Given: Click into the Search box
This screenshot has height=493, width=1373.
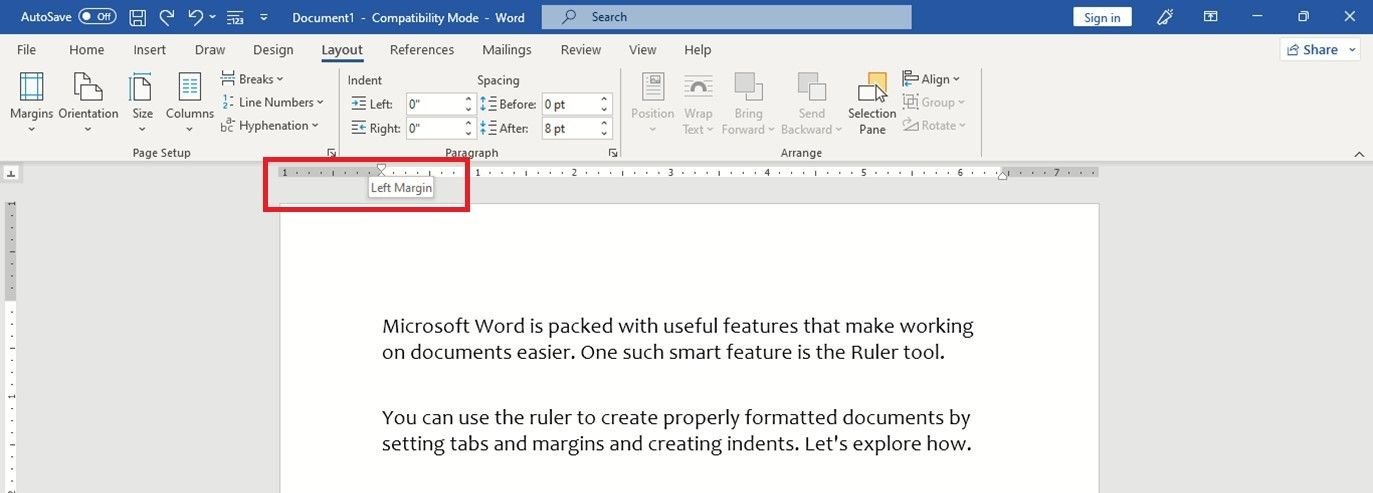Looking at the screenshot, I should point(726,17).
